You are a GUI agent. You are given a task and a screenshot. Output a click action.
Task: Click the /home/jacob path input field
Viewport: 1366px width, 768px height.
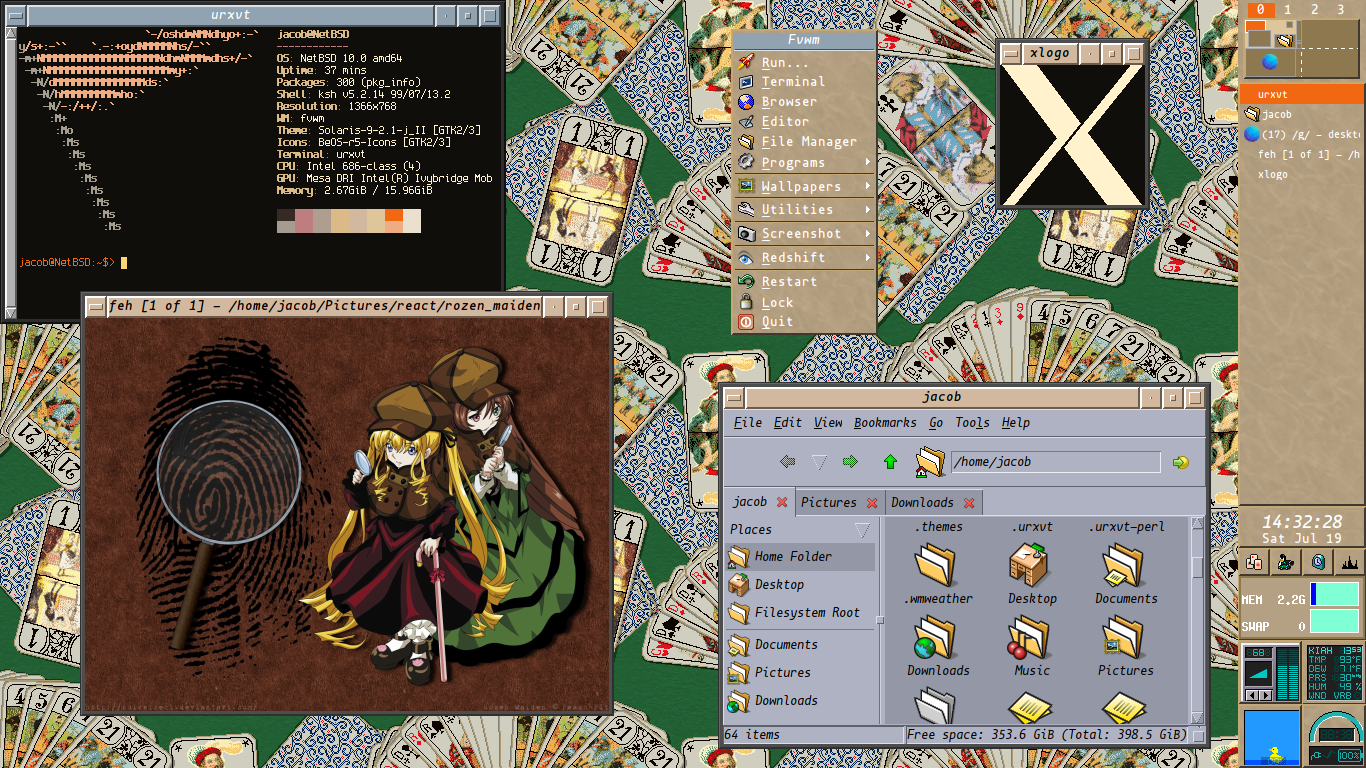pos(1055,462)
